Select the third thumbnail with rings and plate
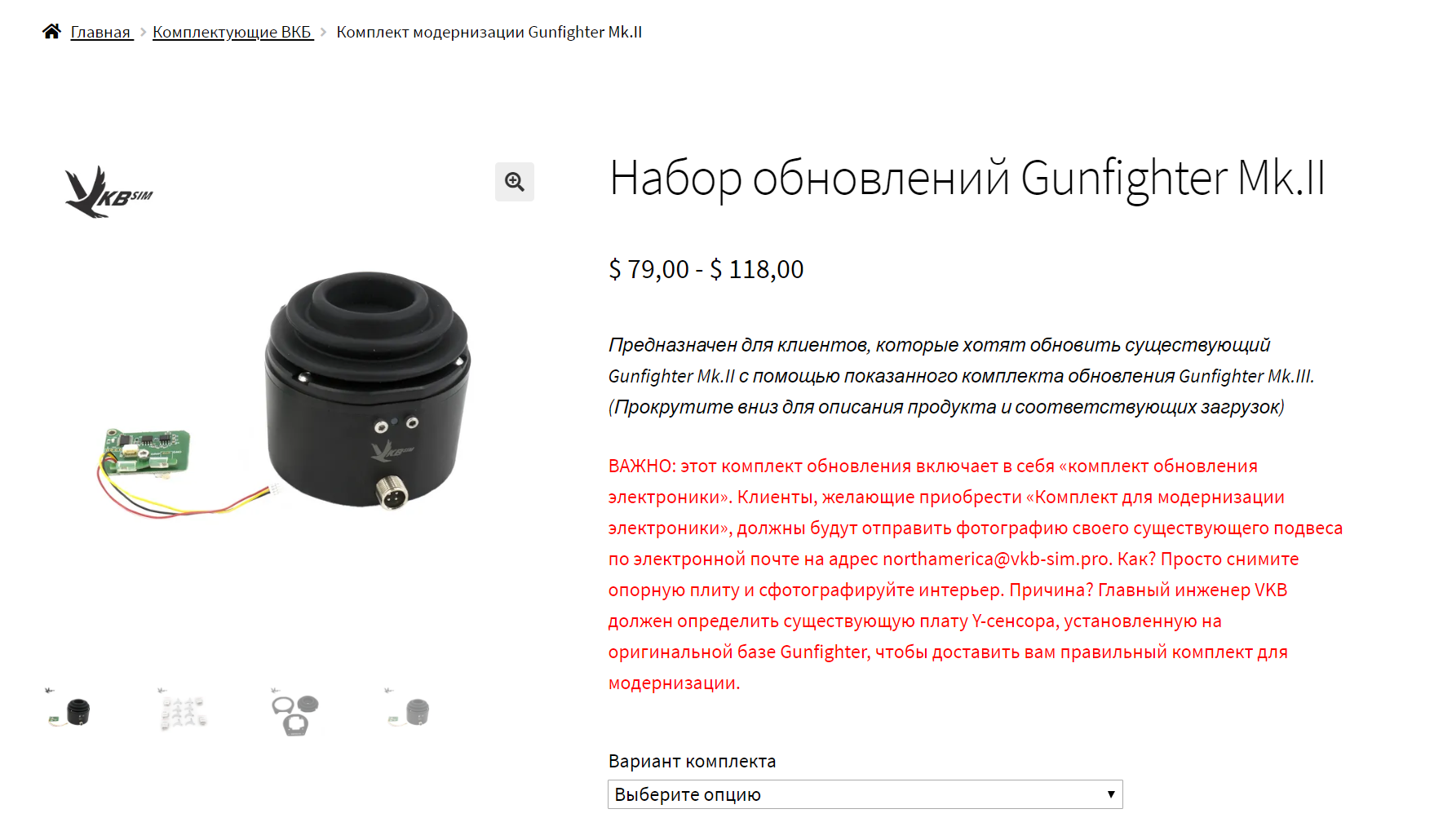The height and width of the screenshot is (840, 1443). 295,710
